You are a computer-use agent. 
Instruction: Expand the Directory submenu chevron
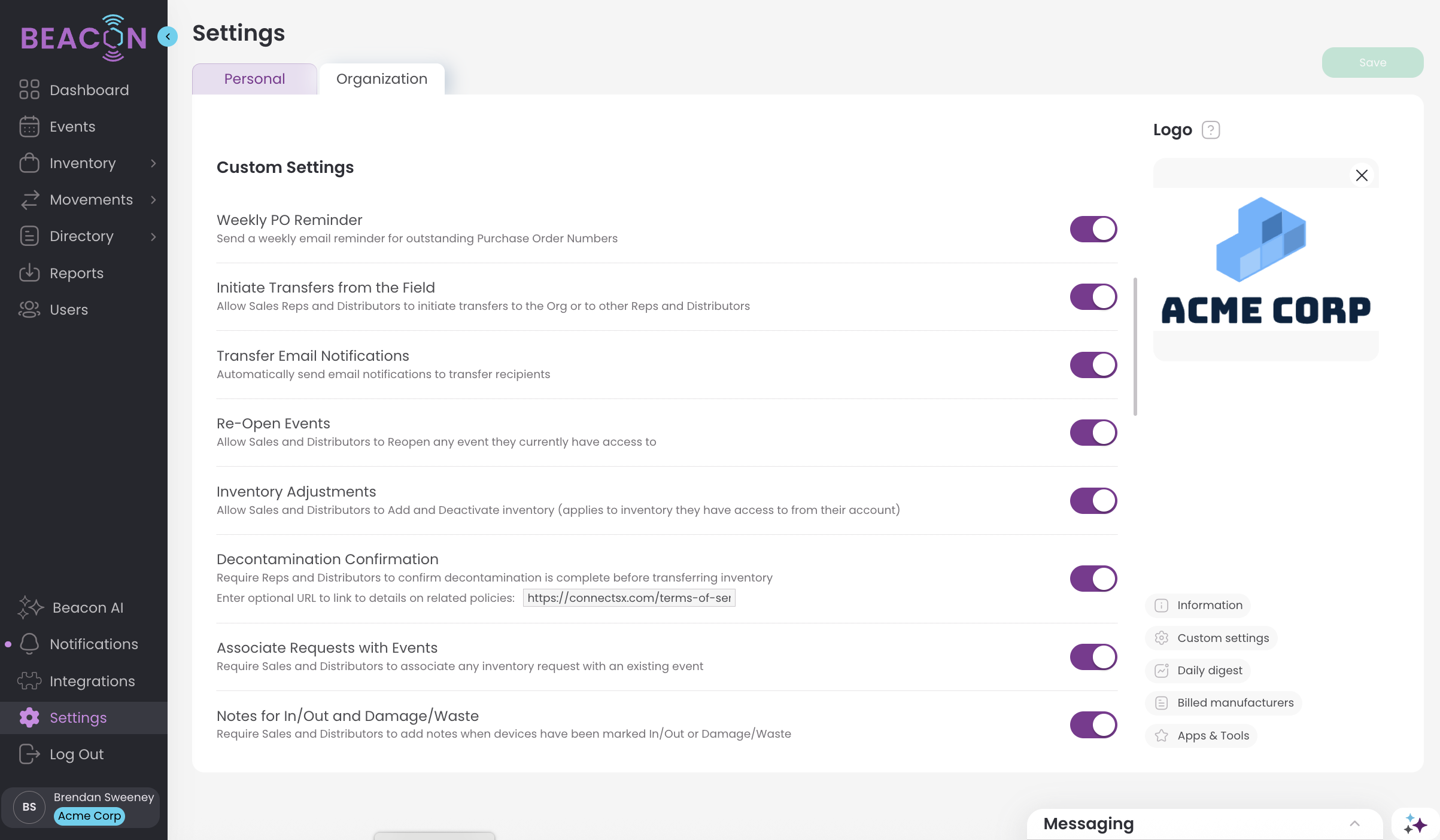[x=154, y=237]
